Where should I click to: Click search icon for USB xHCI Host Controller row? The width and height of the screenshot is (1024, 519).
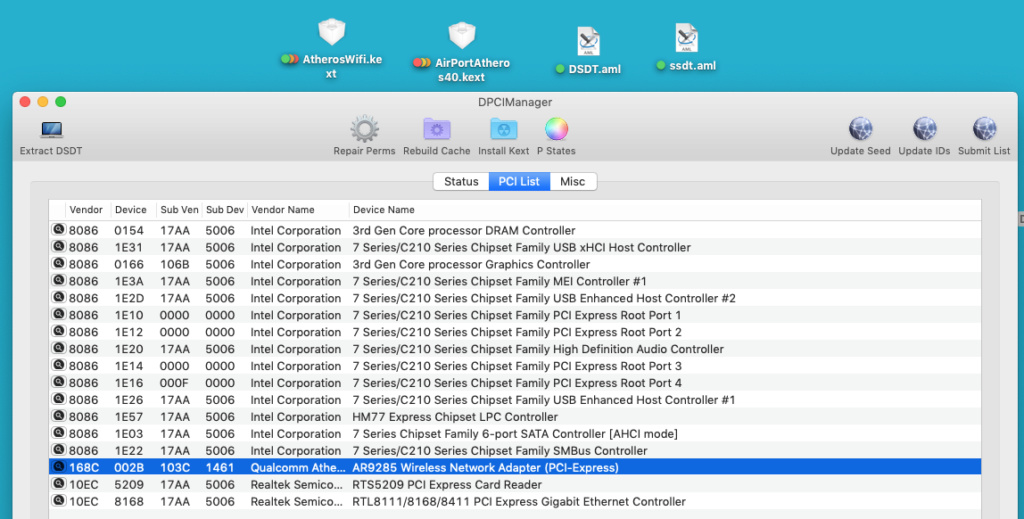pos(59,247)
